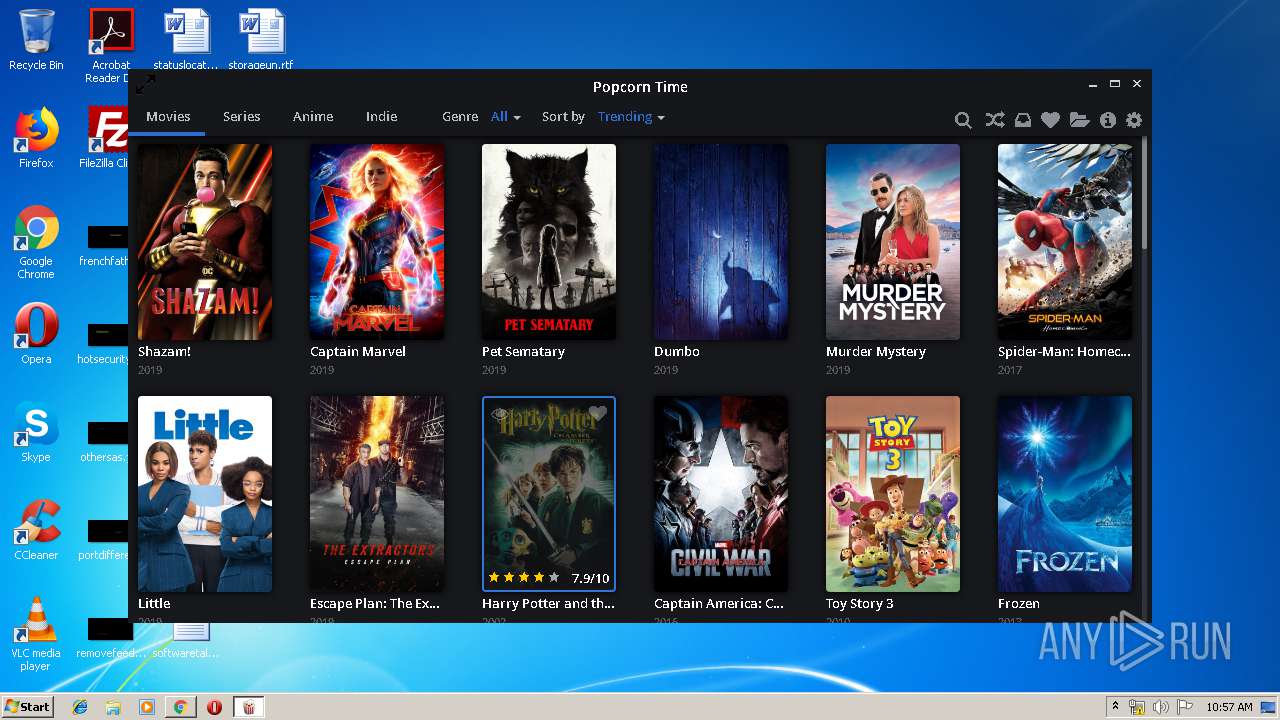
Task: Switch to the Indie tab
Action: (382, 117)
